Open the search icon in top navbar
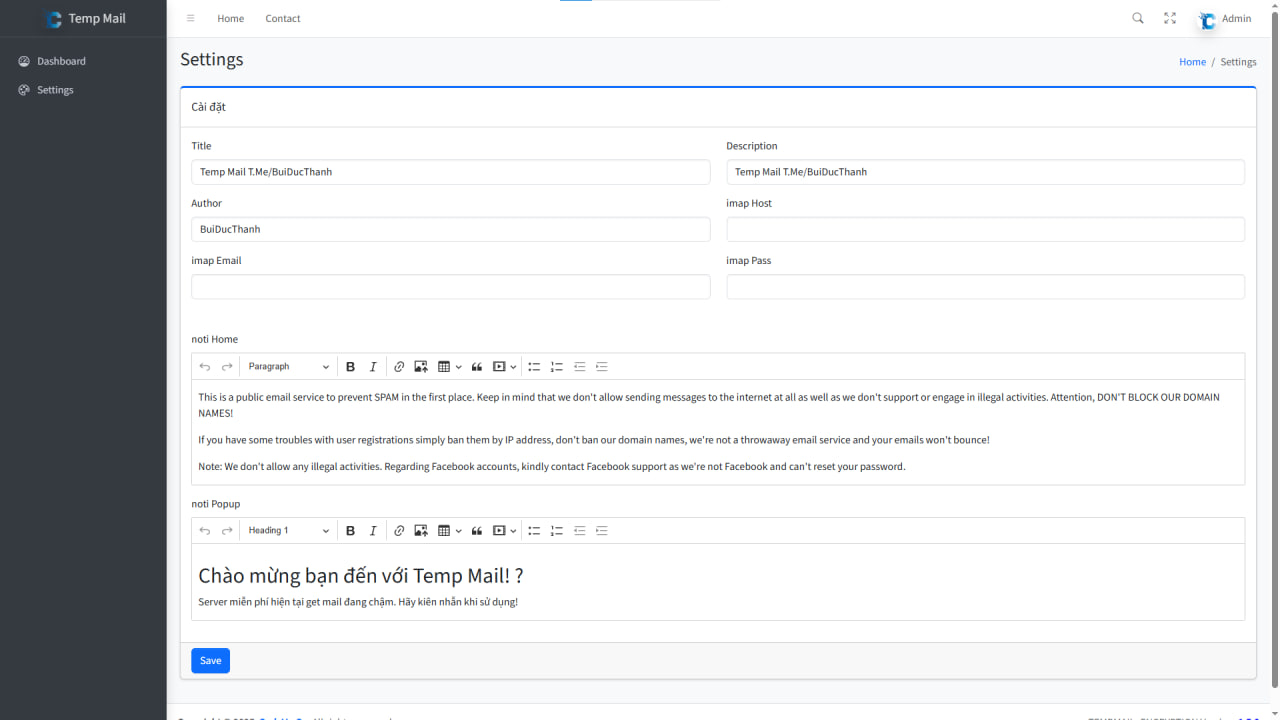 (x=1138, y=18)
